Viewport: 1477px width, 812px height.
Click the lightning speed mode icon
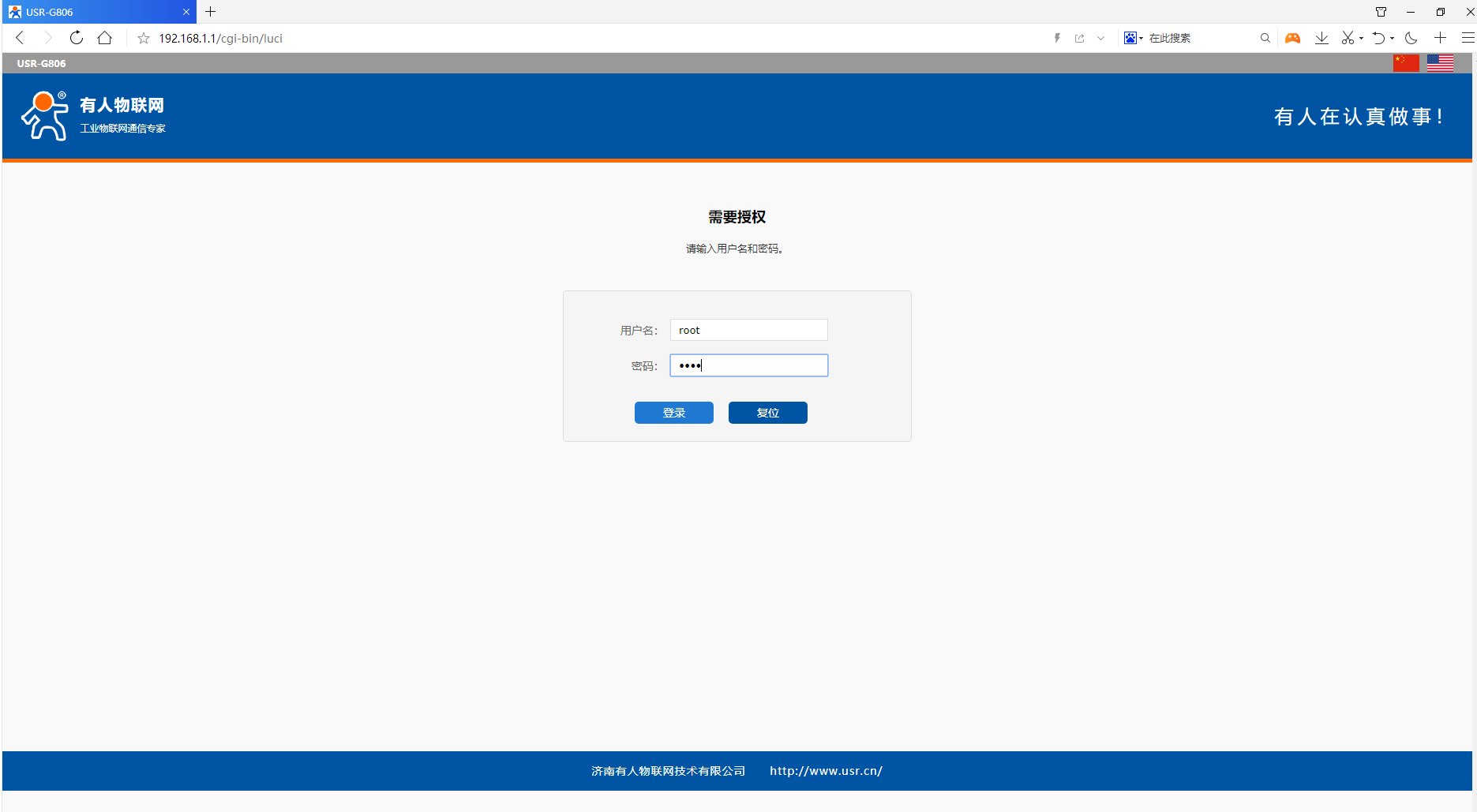pyautogui.click(x=1057, y=38)
